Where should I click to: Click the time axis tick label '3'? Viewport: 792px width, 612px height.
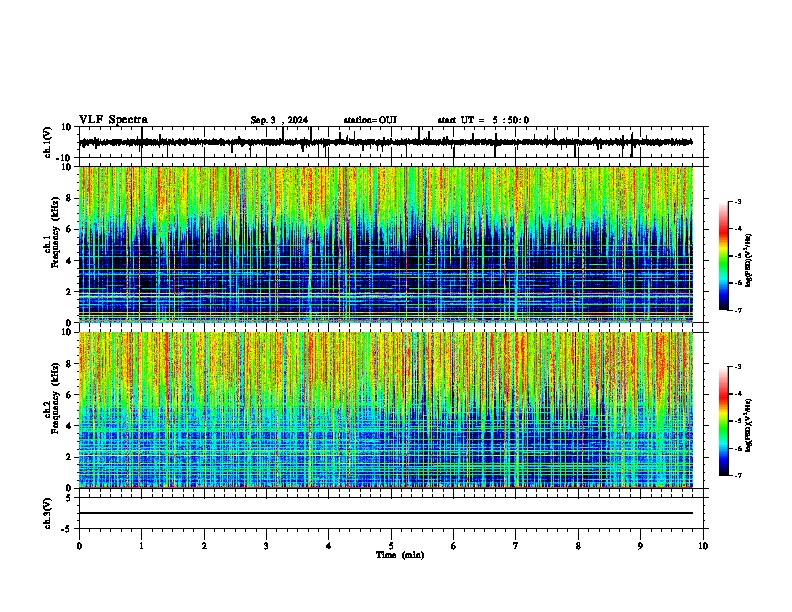point(266,546)
